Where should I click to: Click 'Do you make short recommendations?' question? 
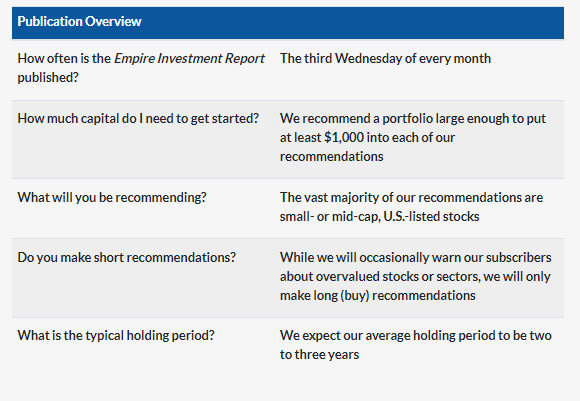click(127, 257)
